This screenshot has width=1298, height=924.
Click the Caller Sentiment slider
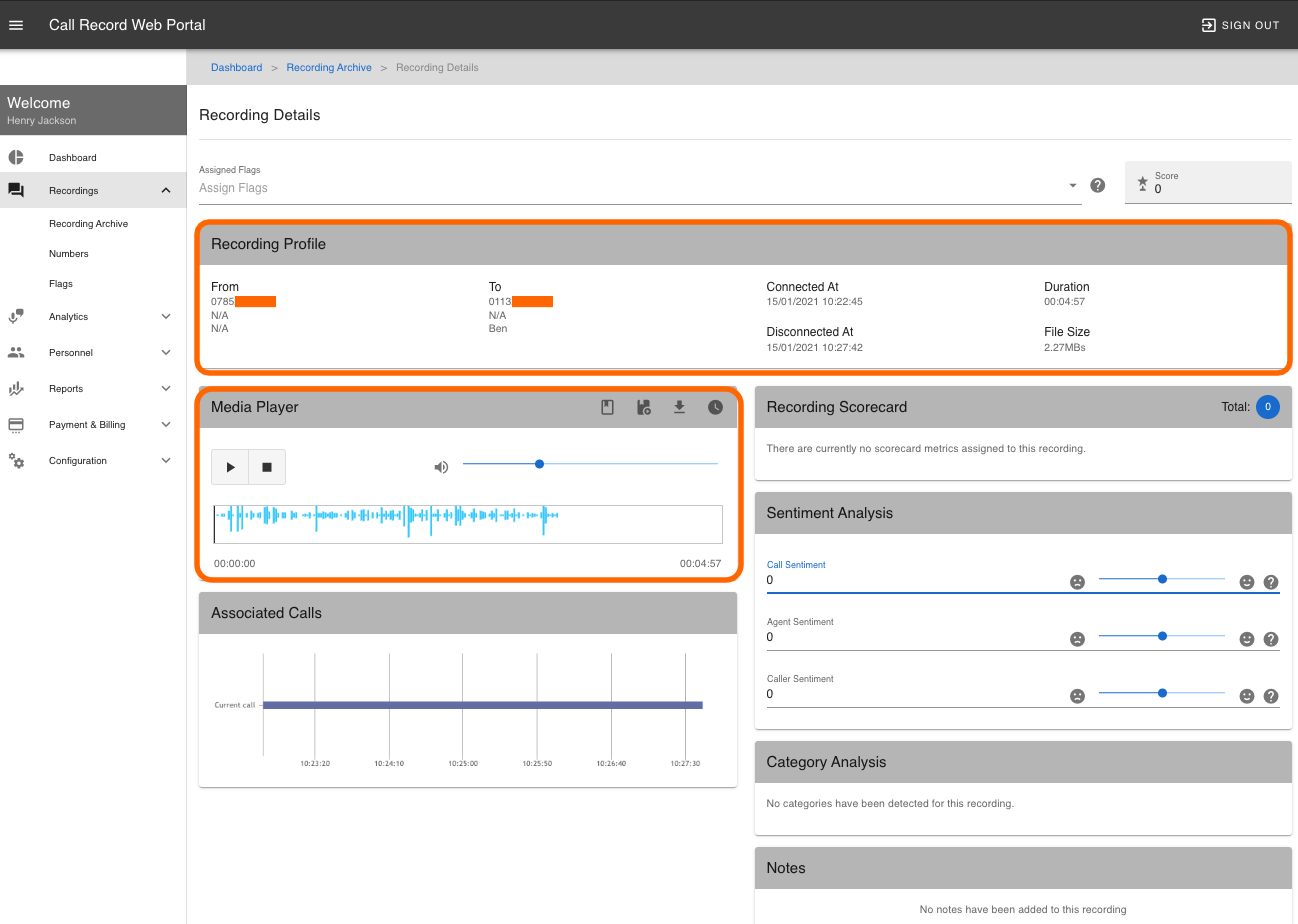point(1162,693)
